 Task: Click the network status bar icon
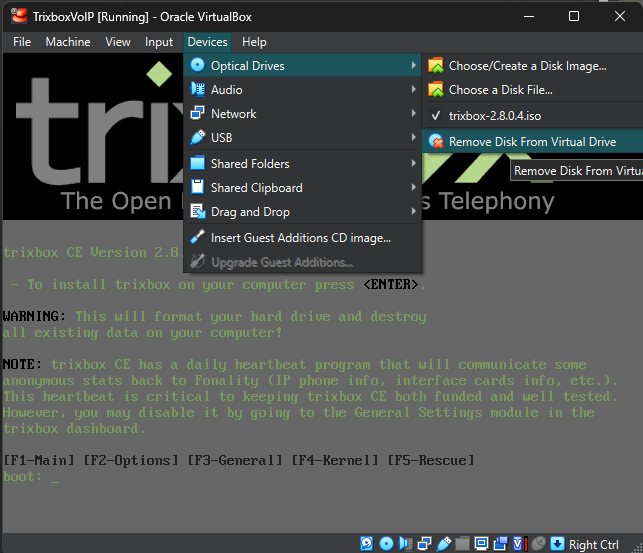coord(424,544)
